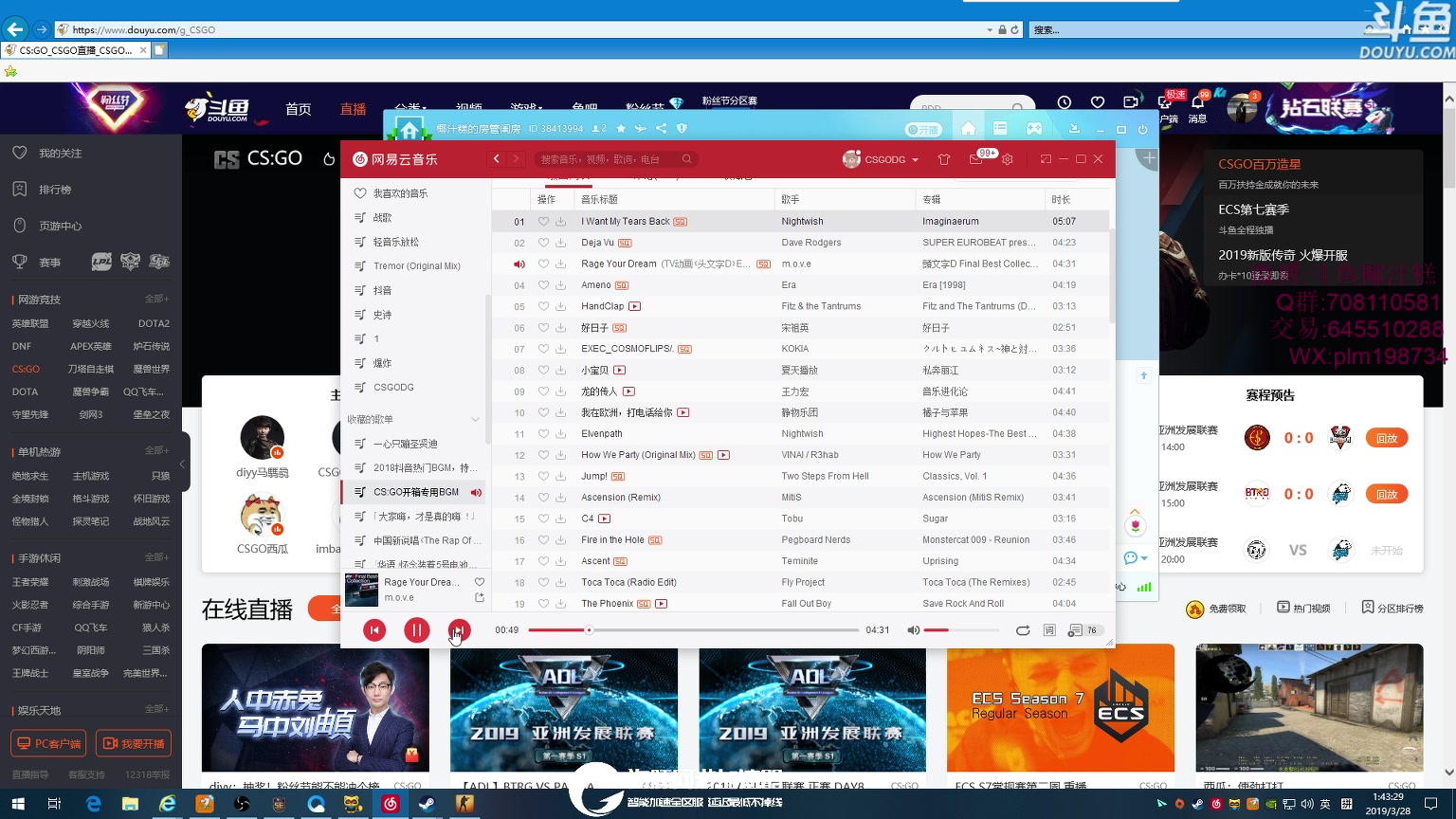The height and width of the screenshot is (819, 1456).
Task: Open File Explorer from the taskbar
Action: pos(130,804)
